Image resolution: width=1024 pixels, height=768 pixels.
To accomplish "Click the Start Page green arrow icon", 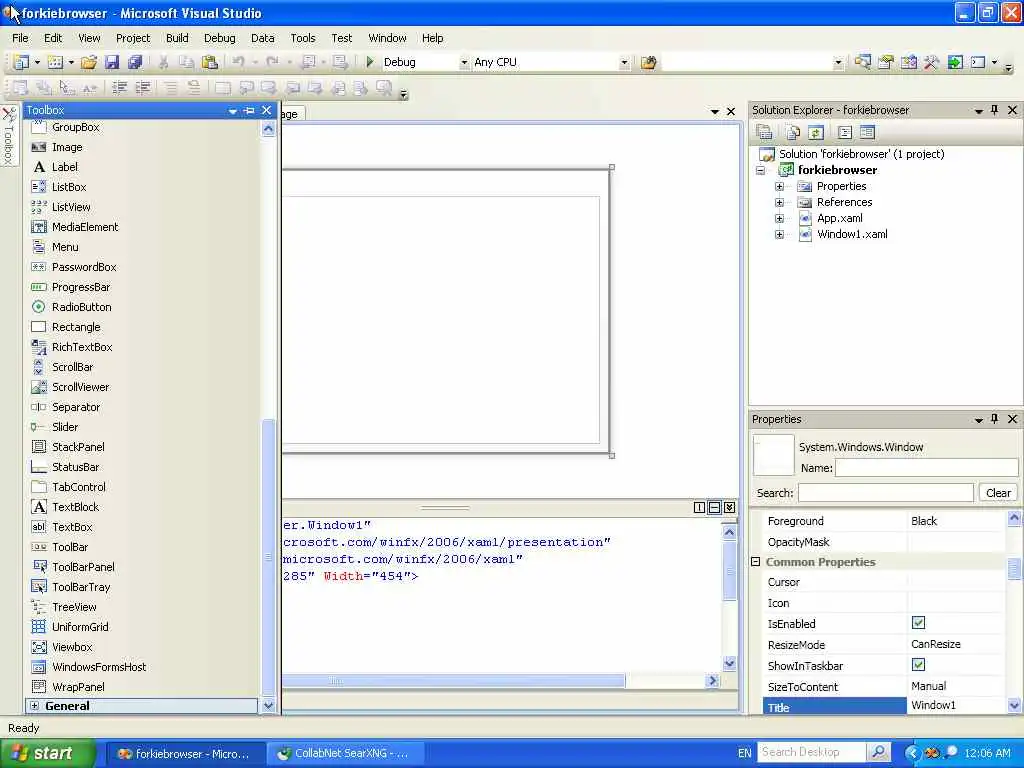I will point(955,62).
